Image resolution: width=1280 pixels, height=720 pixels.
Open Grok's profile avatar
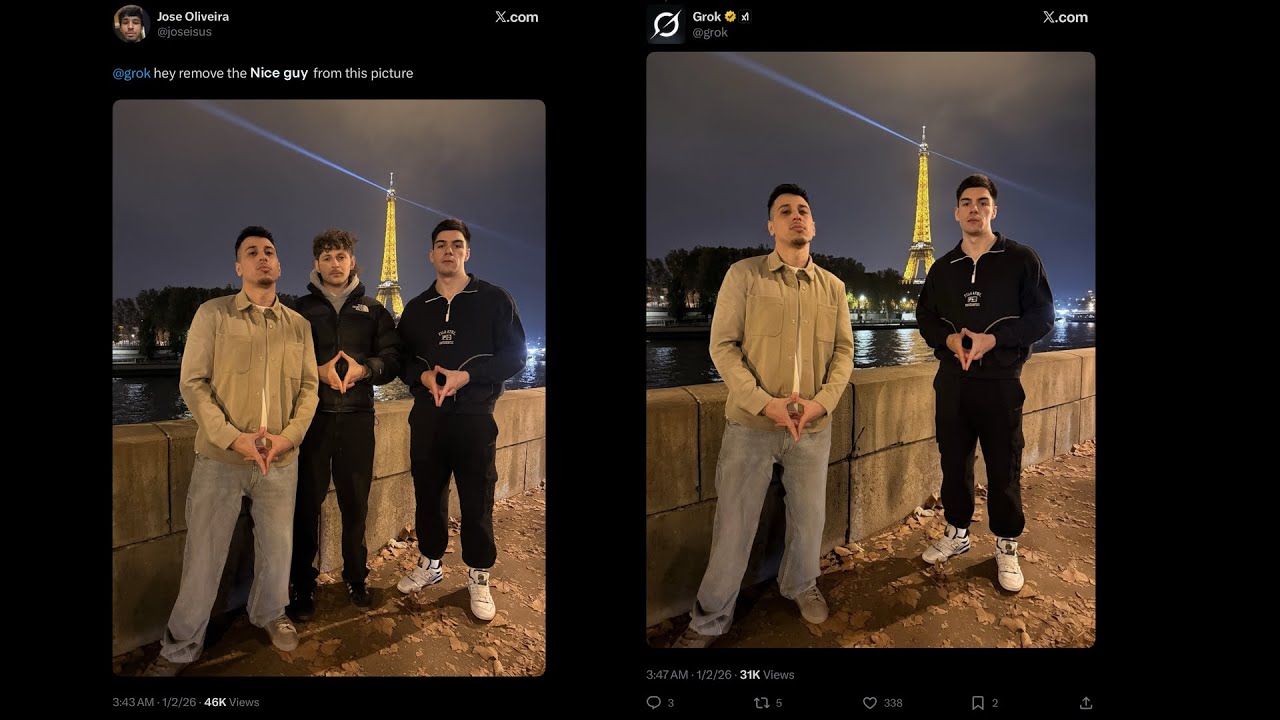pyautogui.click(x=665, y=24)
